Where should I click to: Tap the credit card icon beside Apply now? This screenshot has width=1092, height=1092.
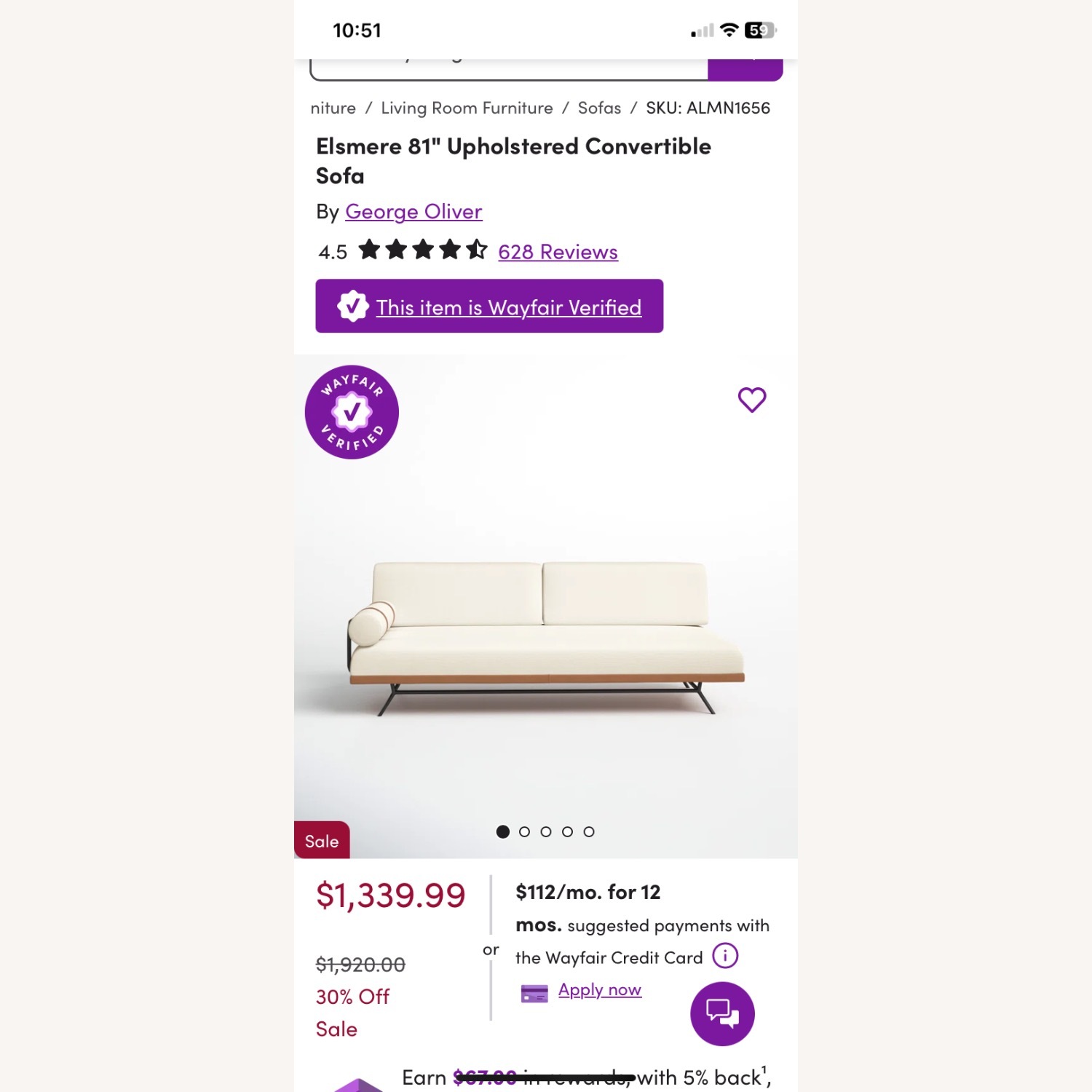(534, 992)
